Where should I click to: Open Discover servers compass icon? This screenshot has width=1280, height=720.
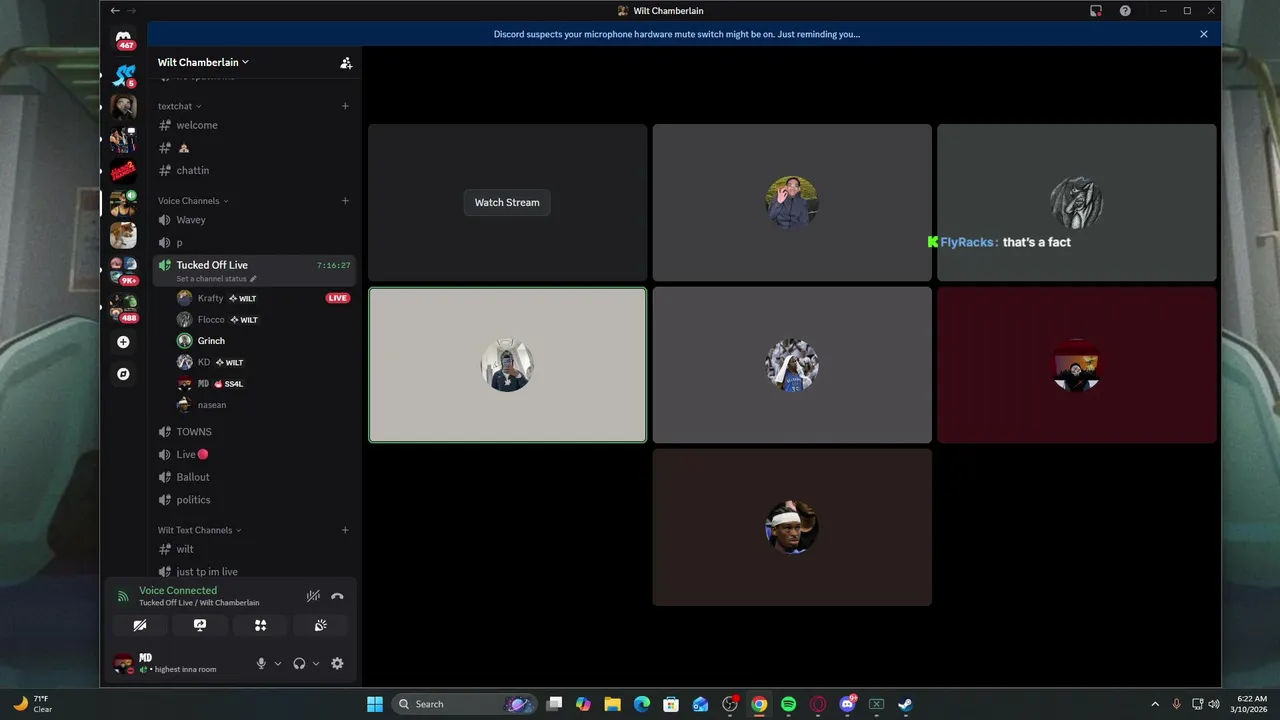(x=123, y=374)
